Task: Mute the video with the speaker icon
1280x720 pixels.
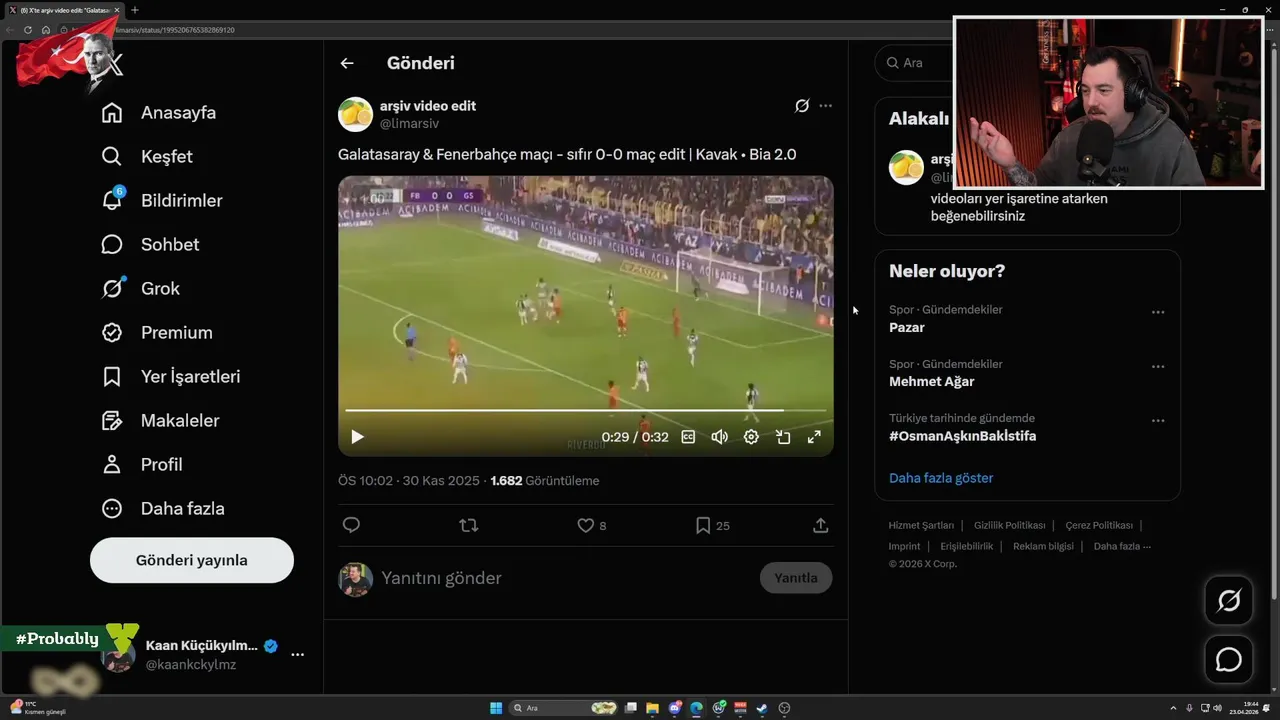Action: pos(719,437)
